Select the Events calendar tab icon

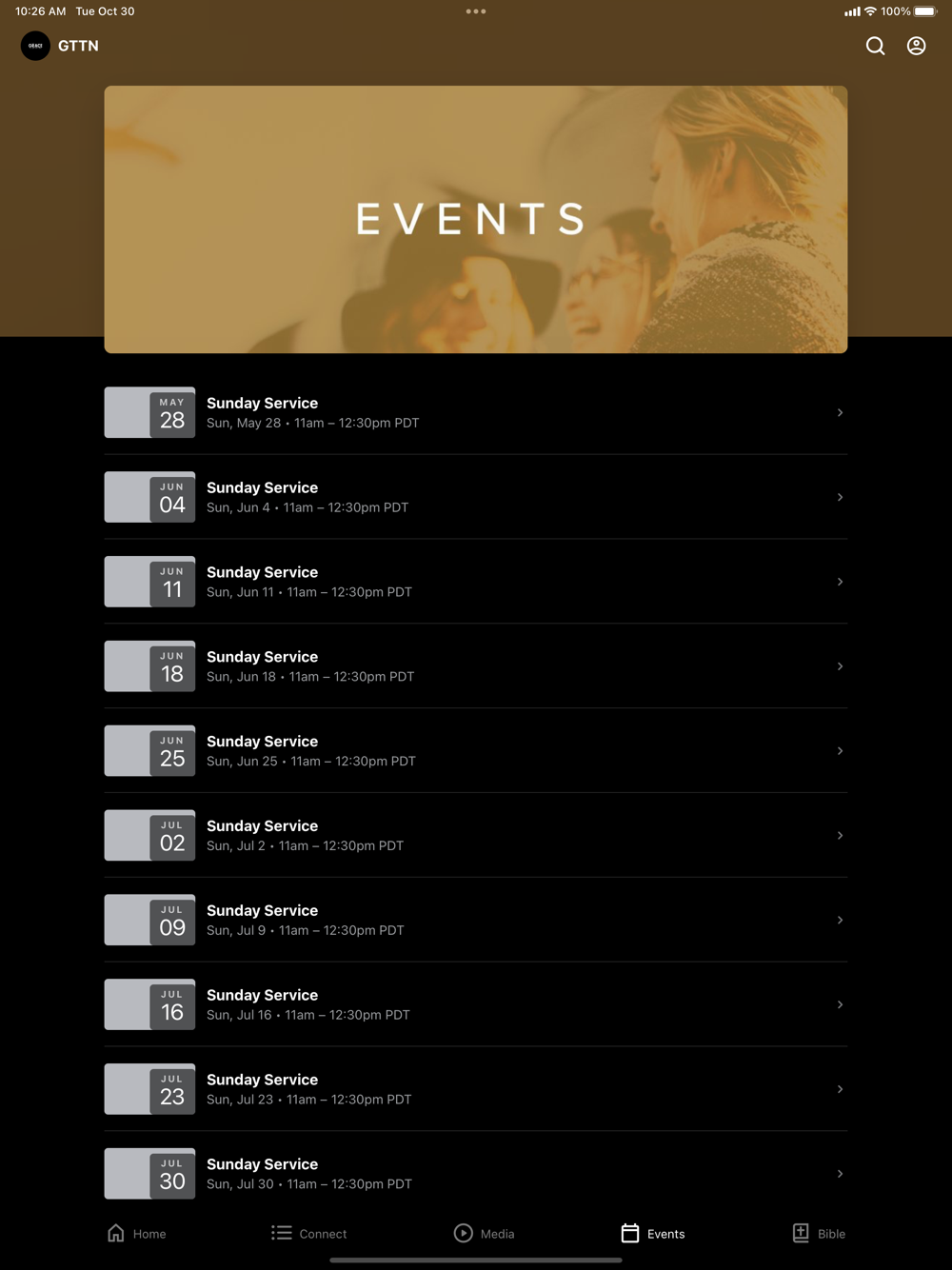coord(630,1233)
